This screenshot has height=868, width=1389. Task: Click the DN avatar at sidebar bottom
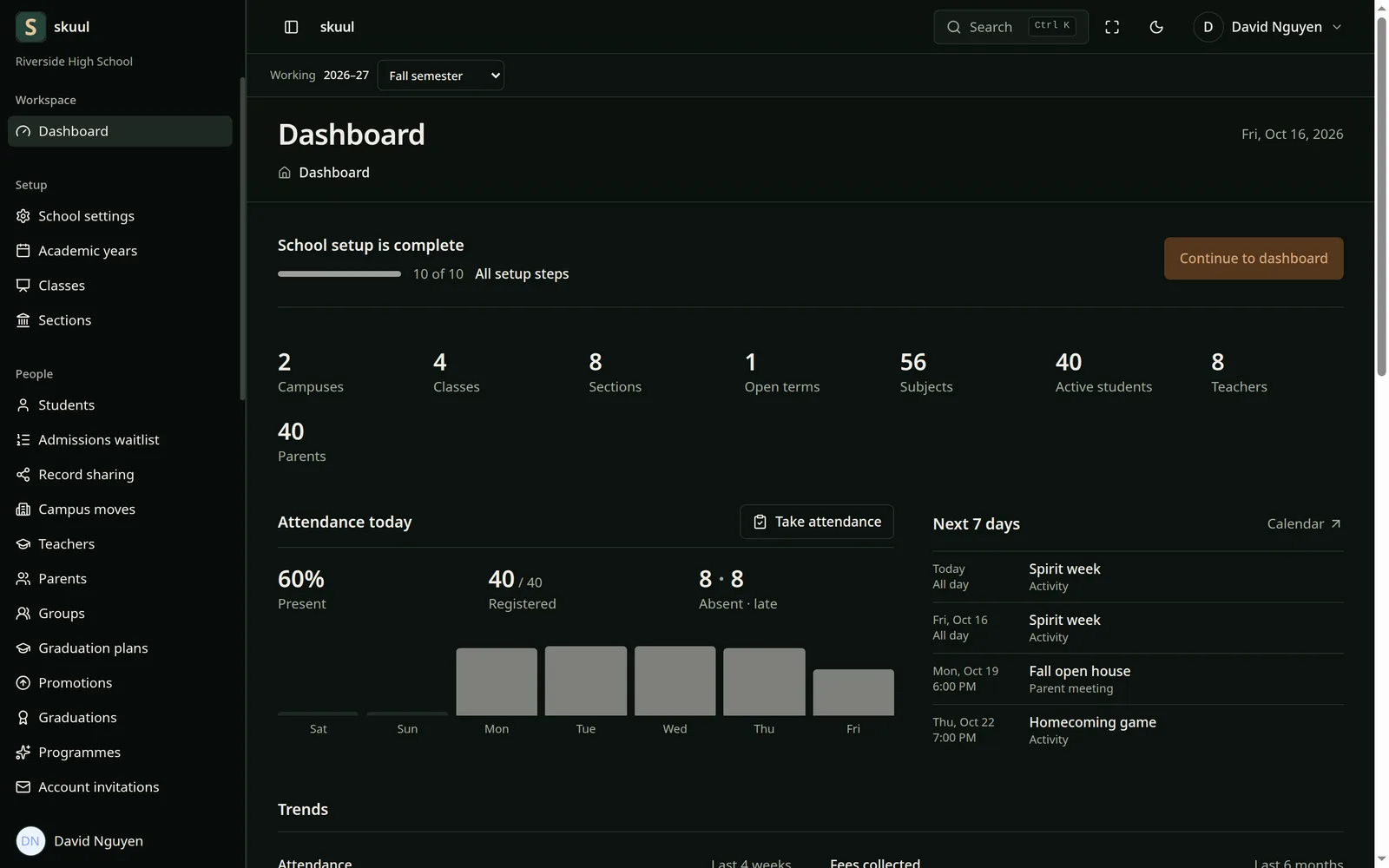pos(30,841)
